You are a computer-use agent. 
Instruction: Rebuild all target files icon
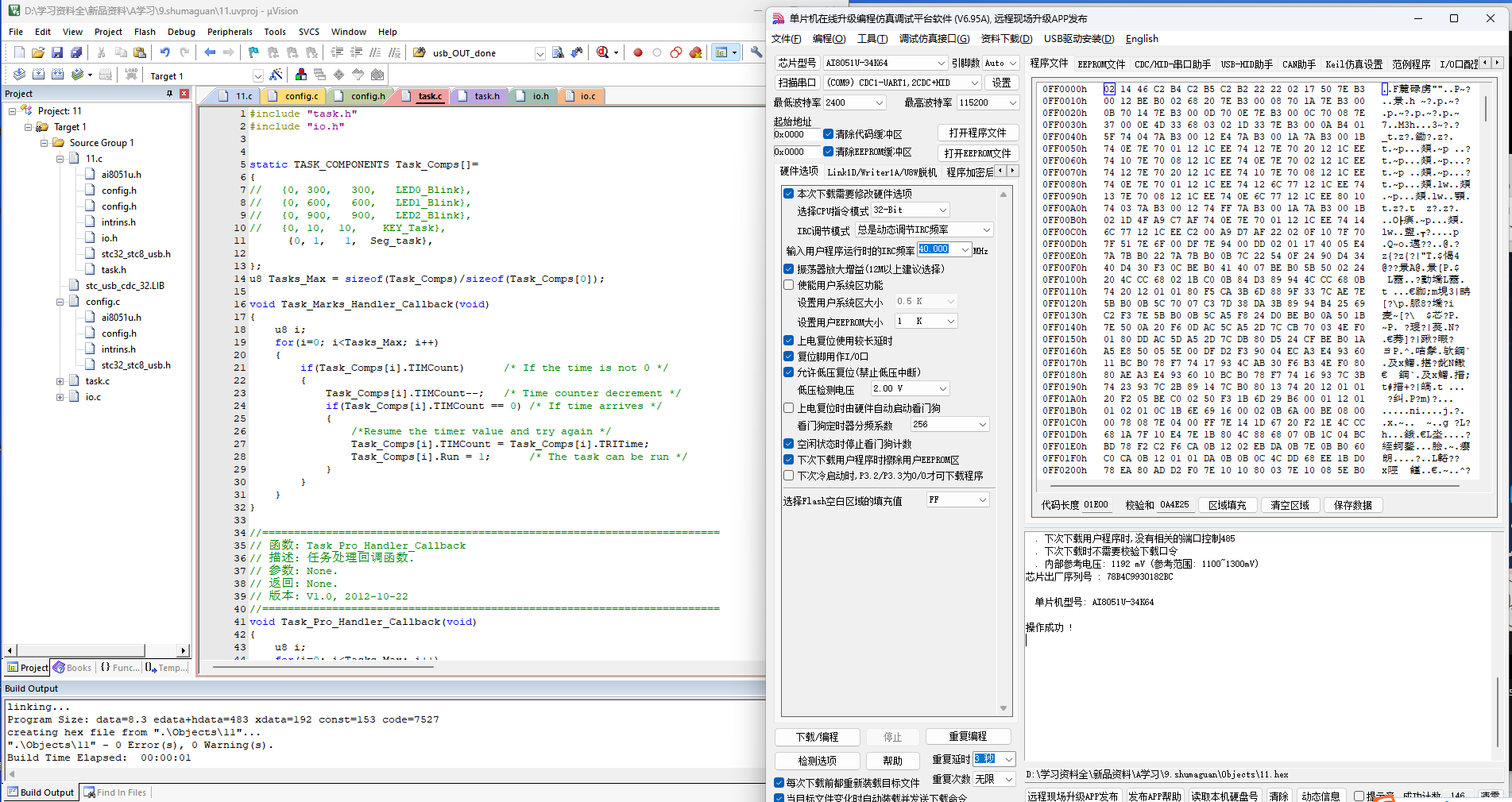(x=57, y=75)
